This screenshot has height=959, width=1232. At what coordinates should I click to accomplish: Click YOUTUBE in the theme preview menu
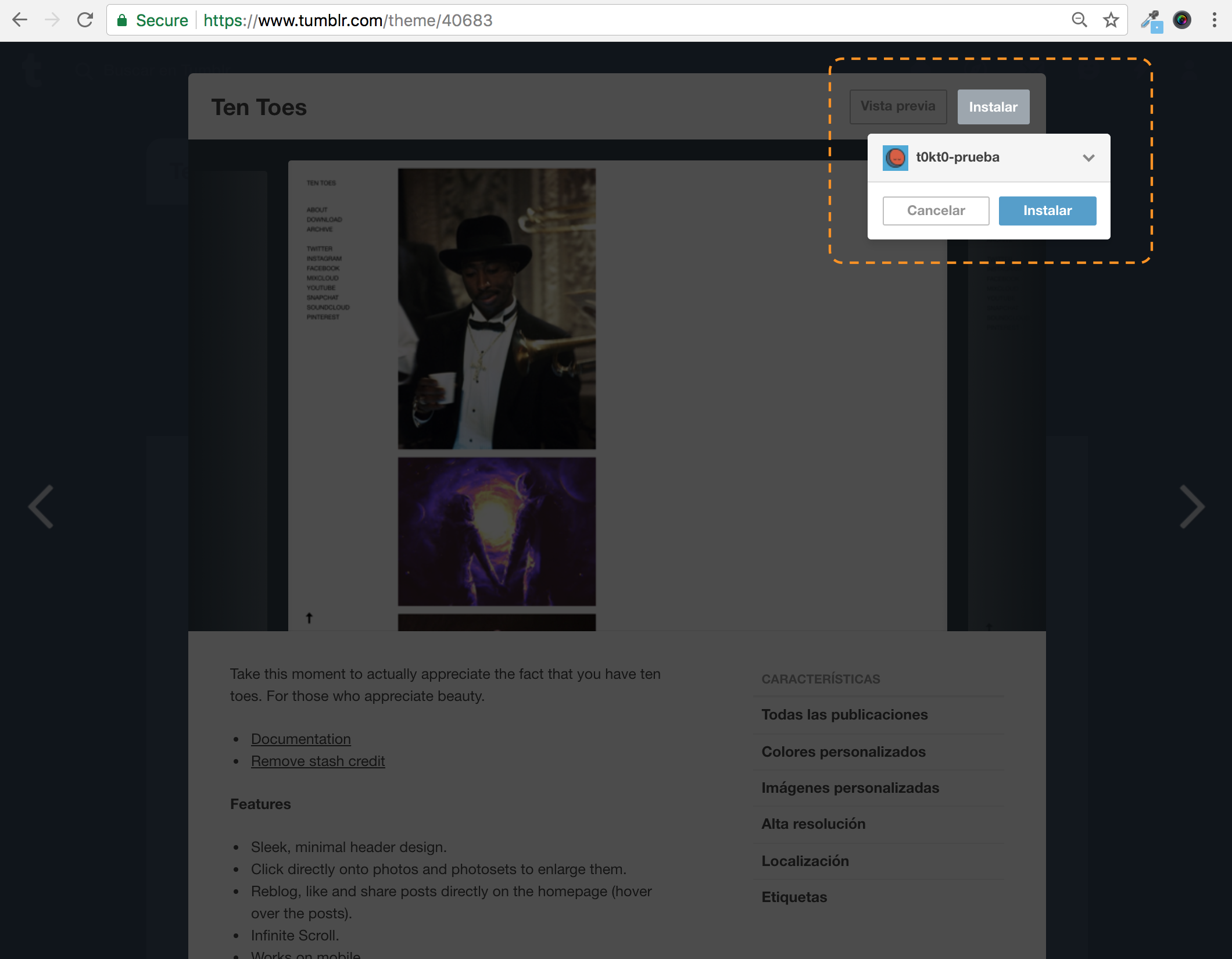click(321, 288)
